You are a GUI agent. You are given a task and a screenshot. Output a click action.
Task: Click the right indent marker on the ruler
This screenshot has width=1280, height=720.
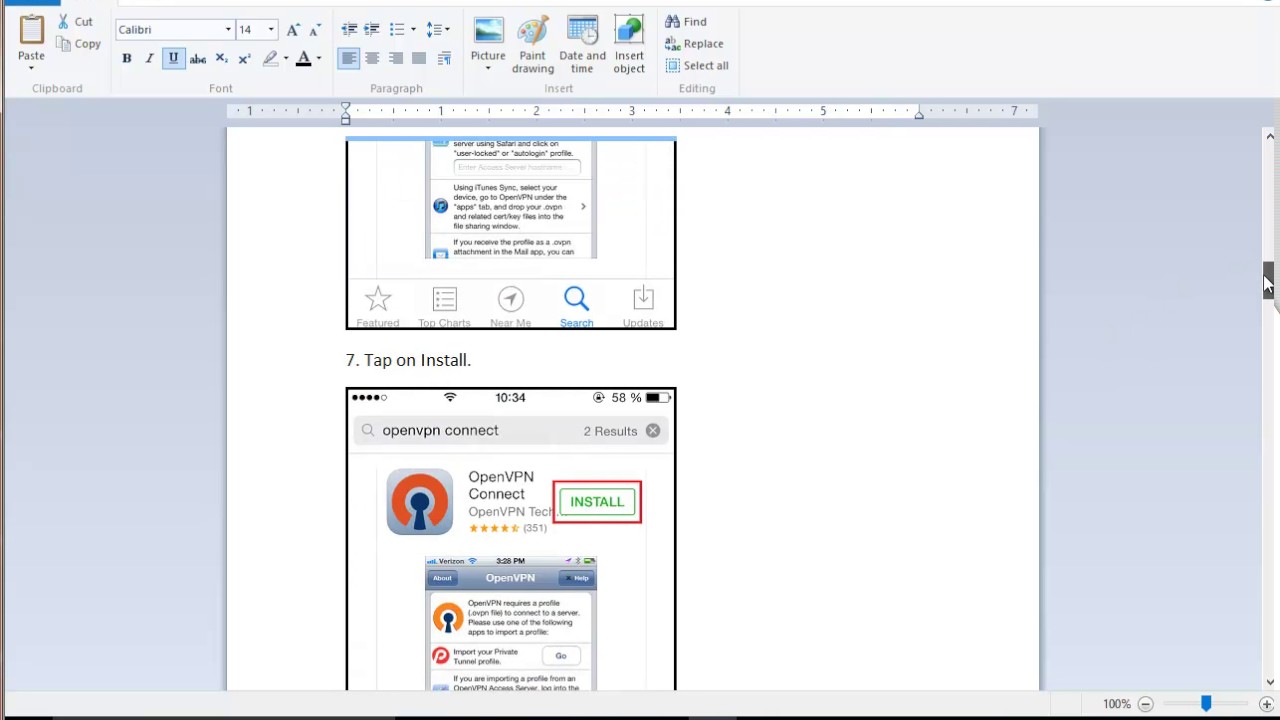pyautogui.click(x=919, y=115)
